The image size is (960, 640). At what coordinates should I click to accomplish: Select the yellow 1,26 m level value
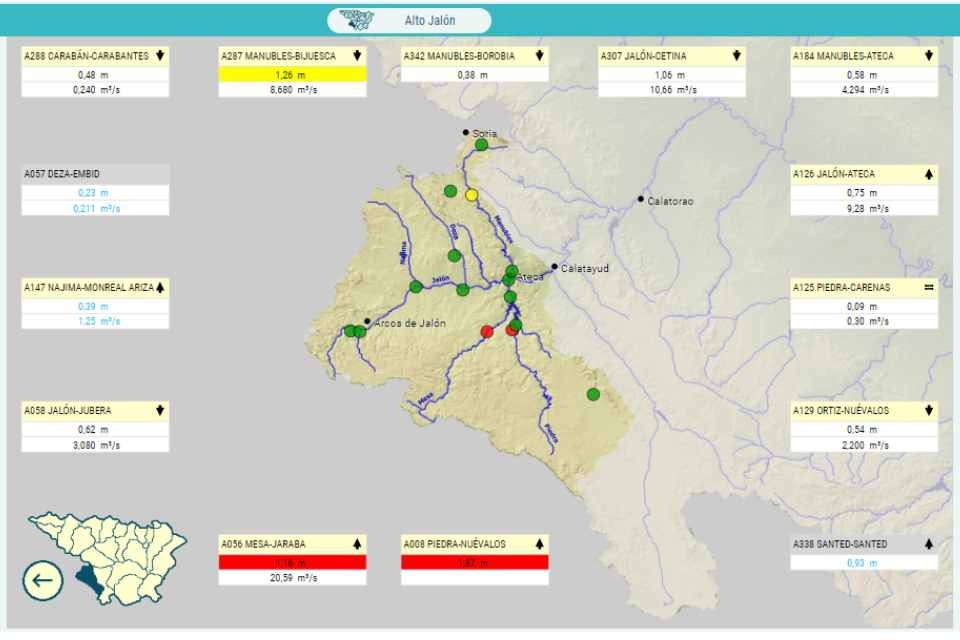point(292,75)
